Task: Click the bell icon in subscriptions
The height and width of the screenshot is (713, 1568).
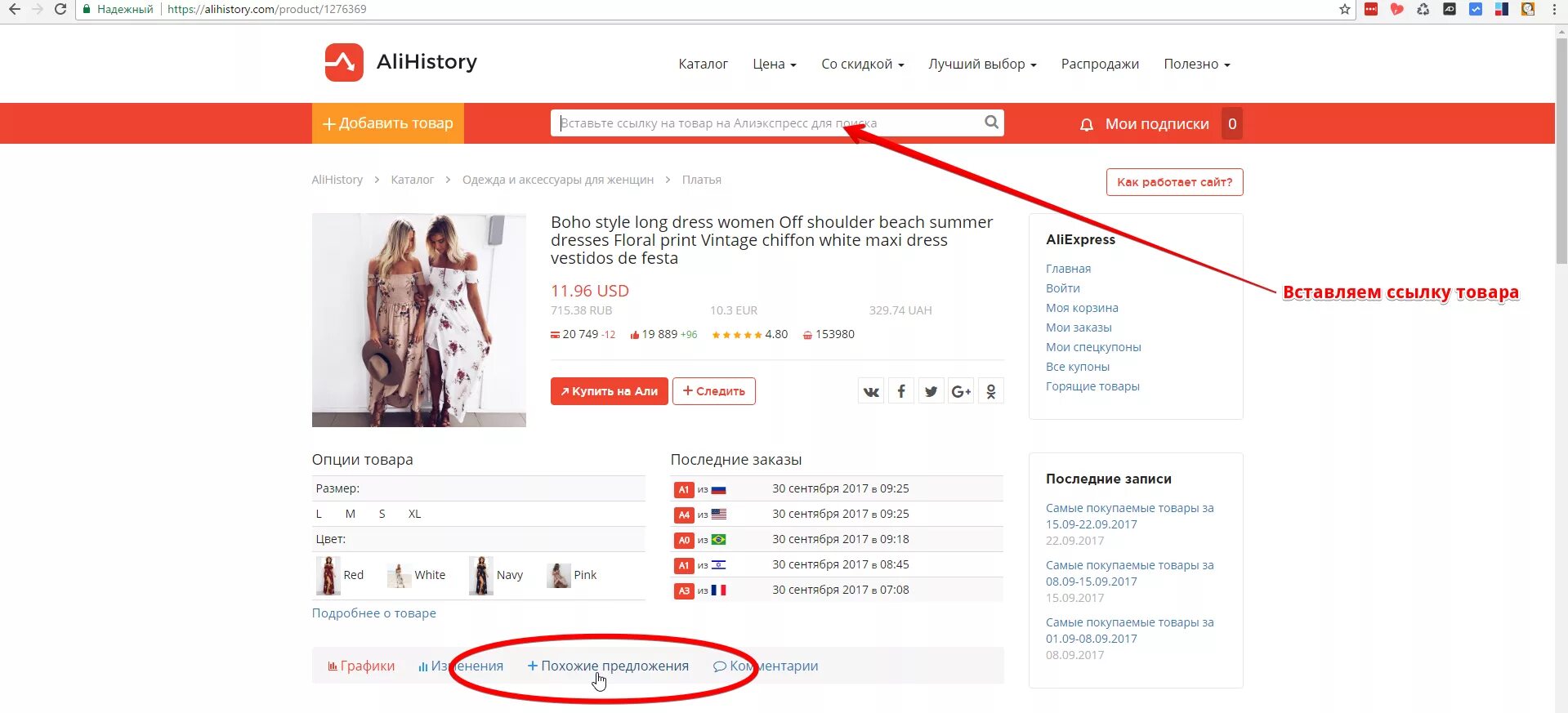Action: 1087,124
